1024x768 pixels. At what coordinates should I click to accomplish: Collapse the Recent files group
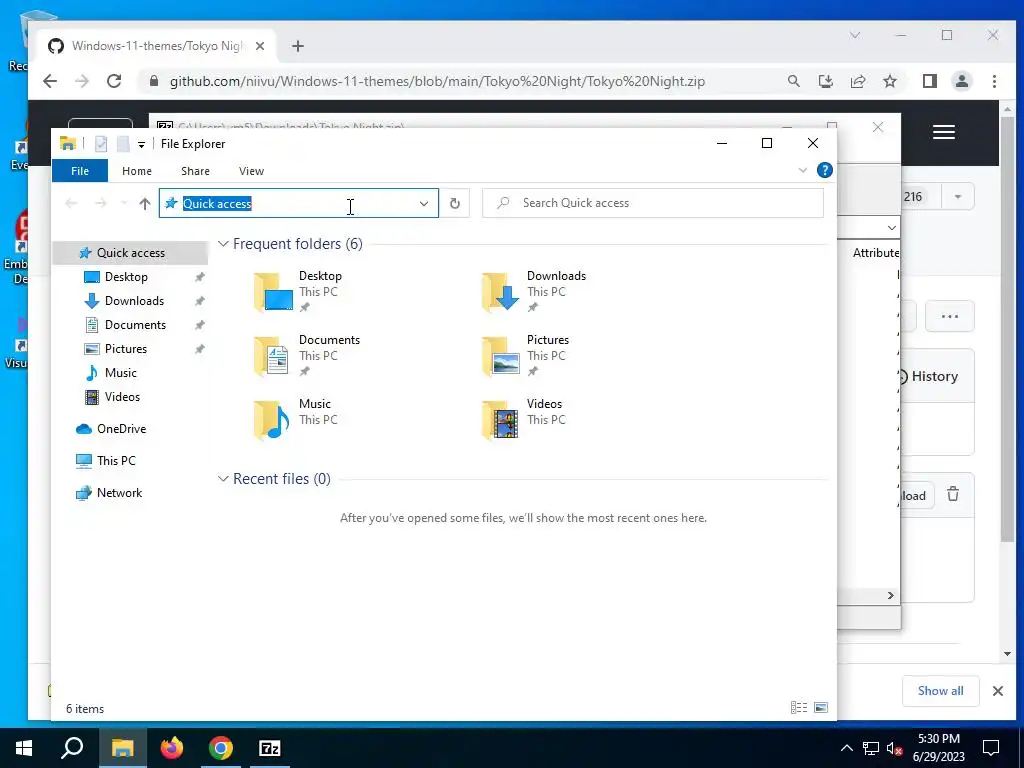pyautogui.click(x=223, y=479)
